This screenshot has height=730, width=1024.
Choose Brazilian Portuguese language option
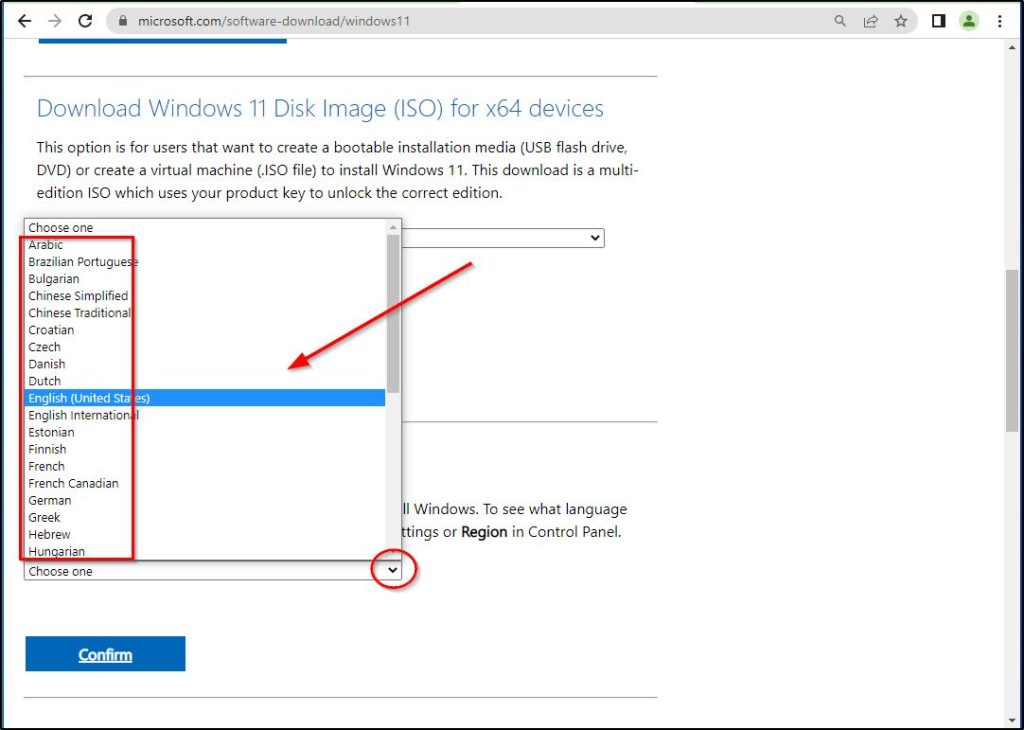204,262
